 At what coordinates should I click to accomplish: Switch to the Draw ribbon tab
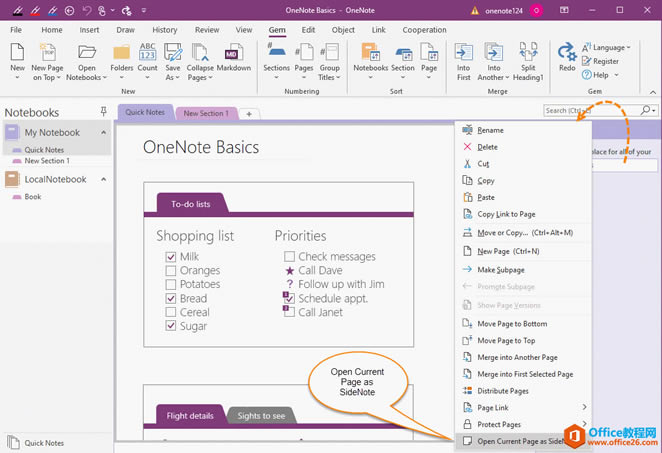point(125,30)
